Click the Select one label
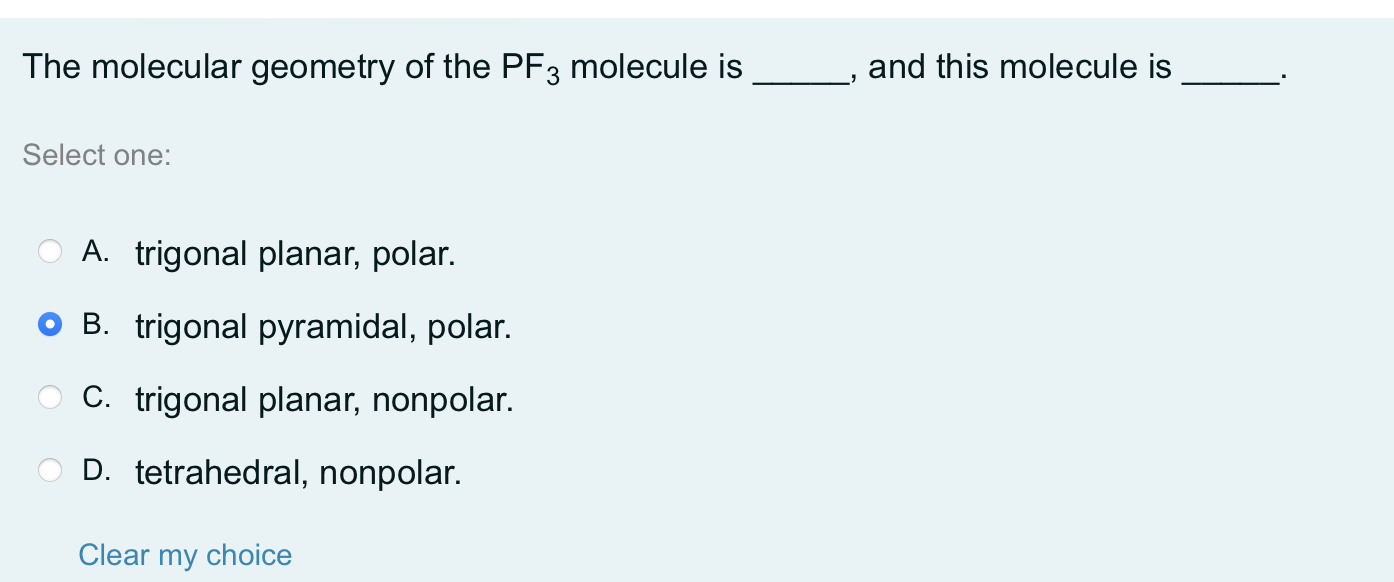1394x582 pixels. pyautogui.click(x=97, y=155)
